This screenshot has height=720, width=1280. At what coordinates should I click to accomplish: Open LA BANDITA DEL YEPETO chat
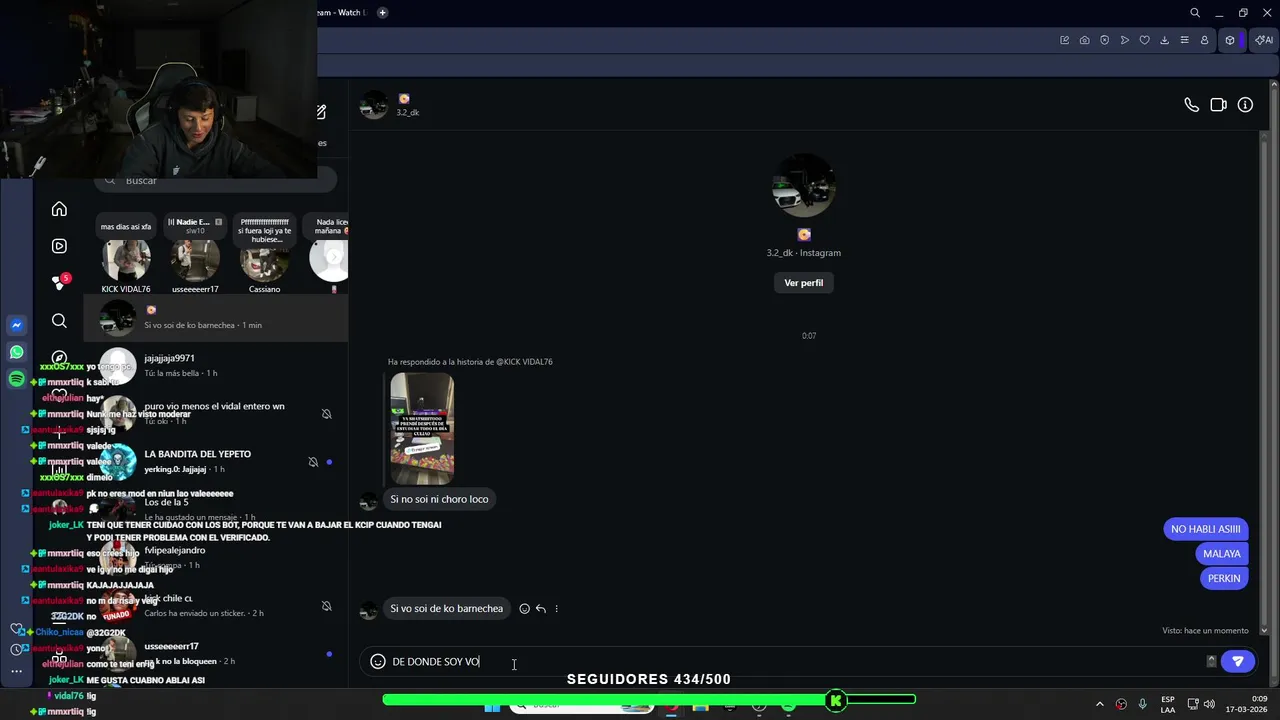[x=216, y=461]
